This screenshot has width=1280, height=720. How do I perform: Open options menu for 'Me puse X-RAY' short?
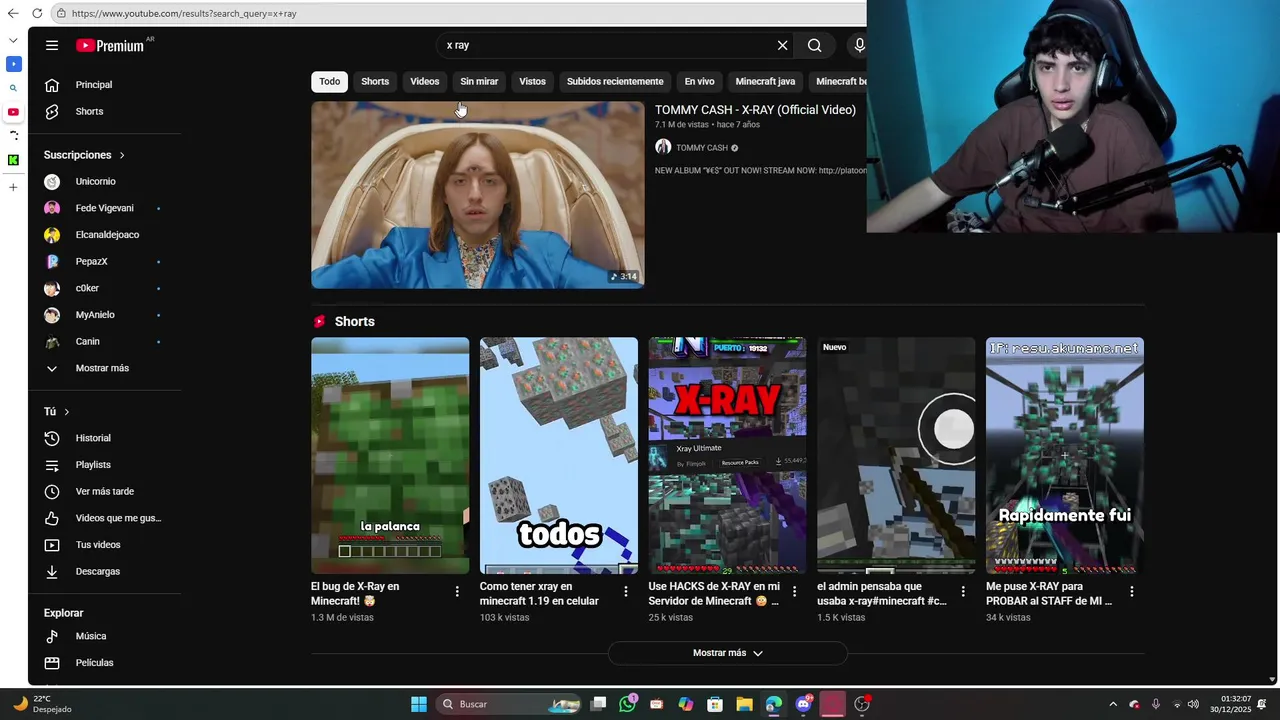pos(1132,592)
